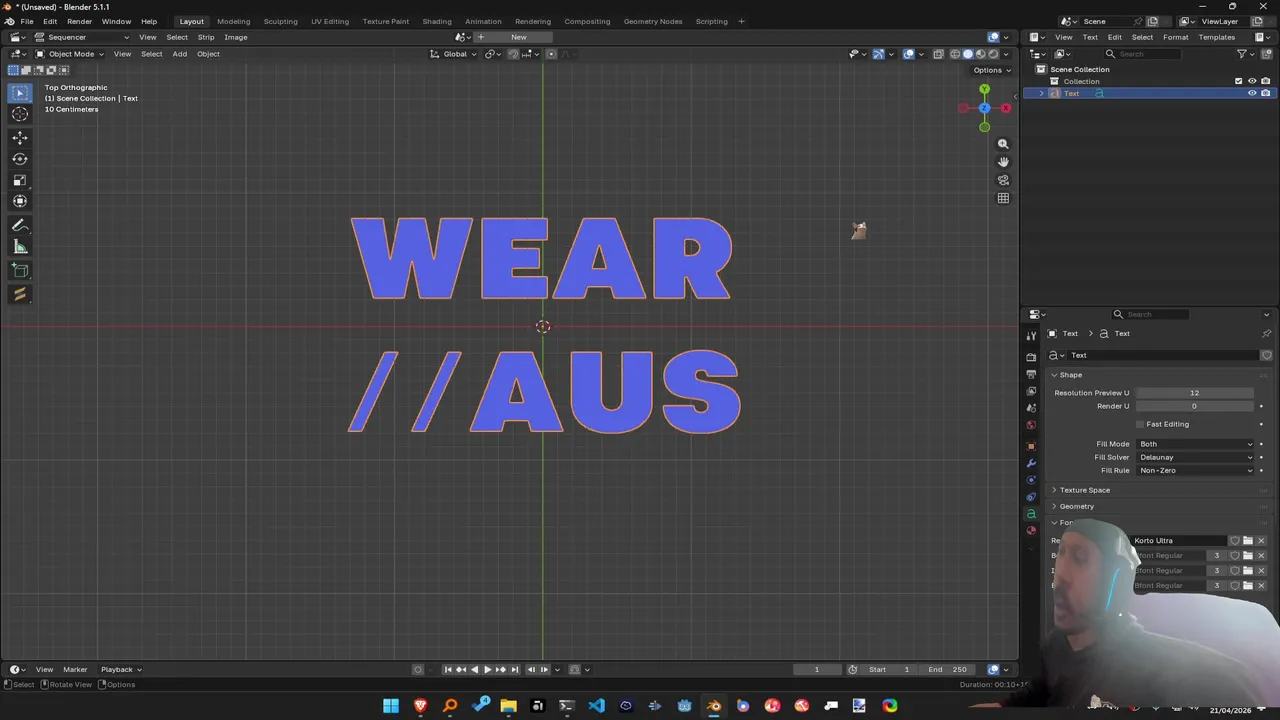The image size is (1280, 720).
Task: Open Korto Ultra font file browser
Action: (1247, 541)
